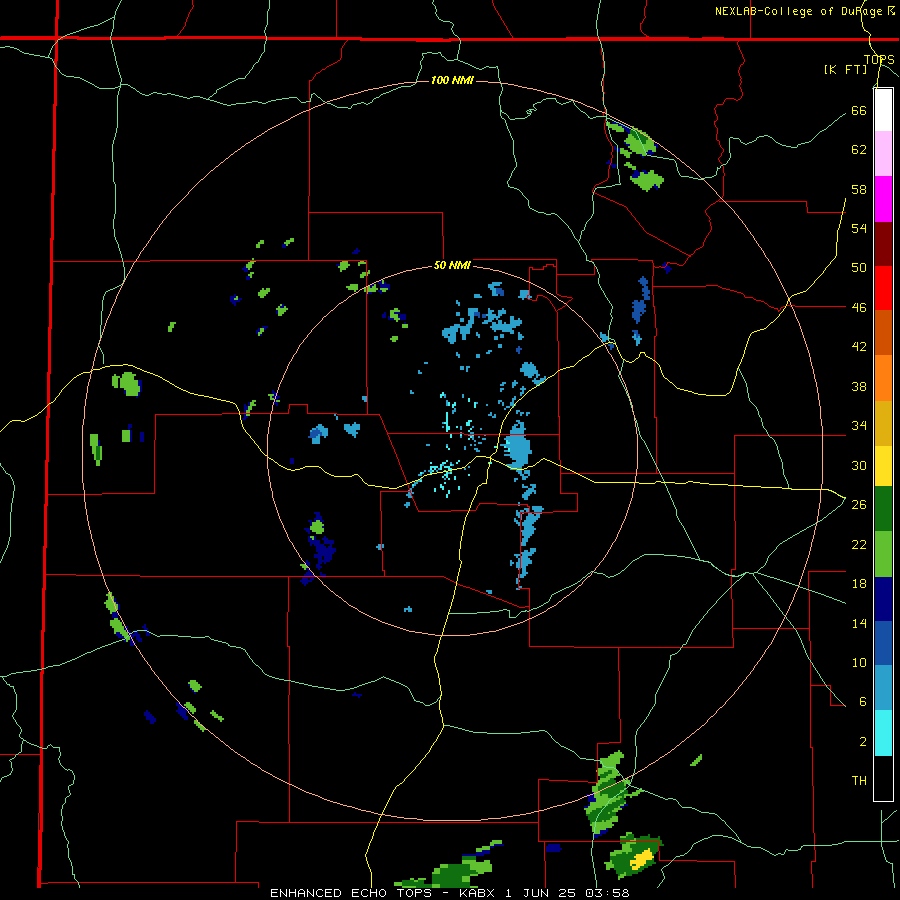Click the legend value '30'
Image resolution: width=900 pixels, height=900 pixels.
859,465
